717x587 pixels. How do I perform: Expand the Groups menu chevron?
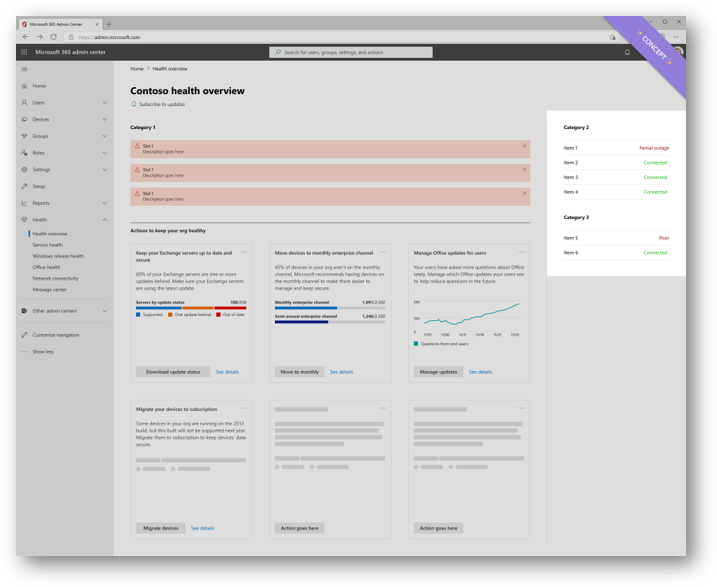[105, 136]
